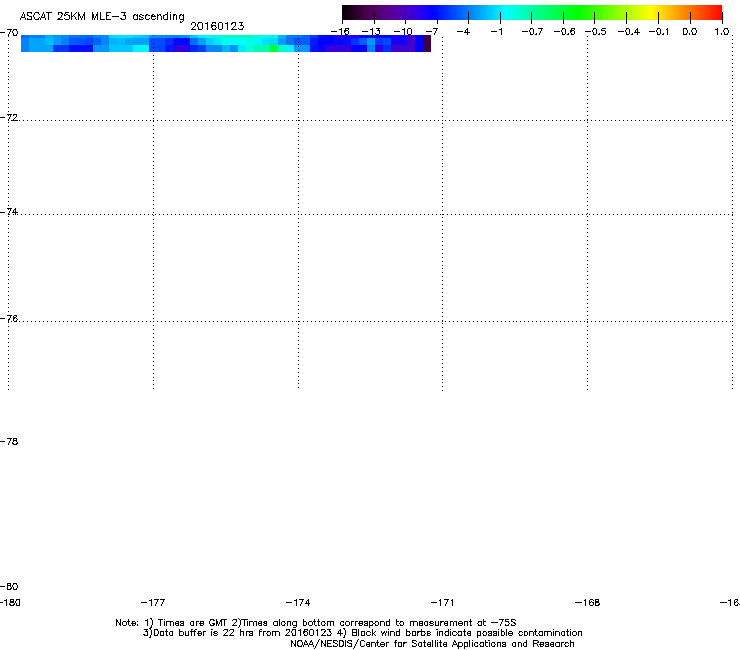Image resolution: width=740 pixels, height=650 pixels.
Task: Click the colorbar label -0.4
Action: click(629, 32)
